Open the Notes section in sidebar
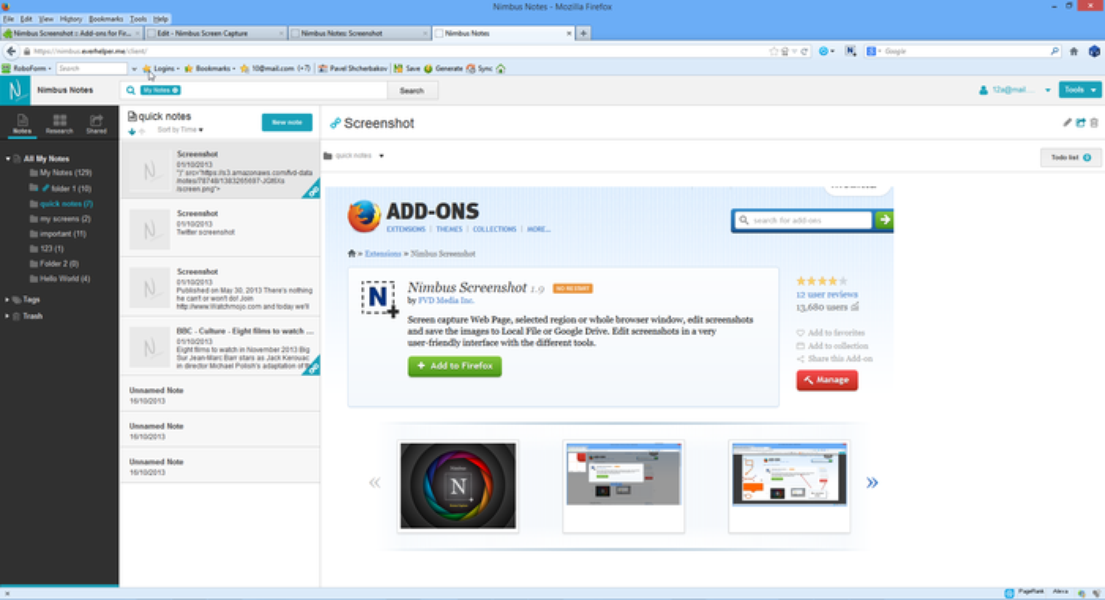This screenshot has height=600, width=1105. point(22,123)
